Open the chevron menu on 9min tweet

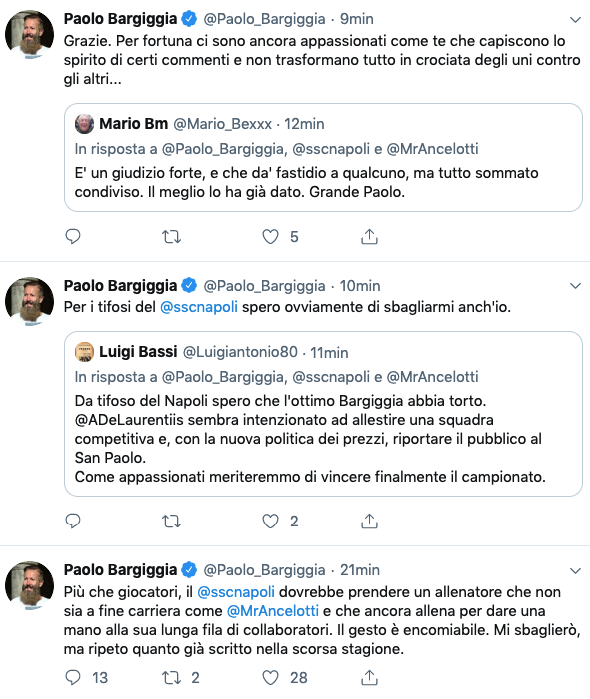point(576,20)
